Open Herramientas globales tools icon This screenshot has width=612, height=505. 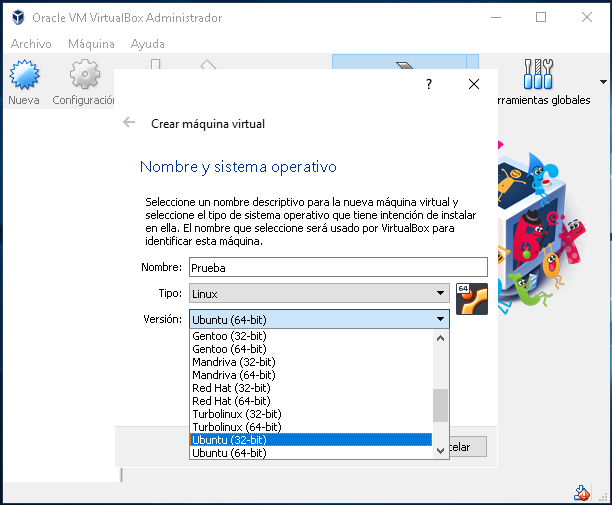(538, 74)
